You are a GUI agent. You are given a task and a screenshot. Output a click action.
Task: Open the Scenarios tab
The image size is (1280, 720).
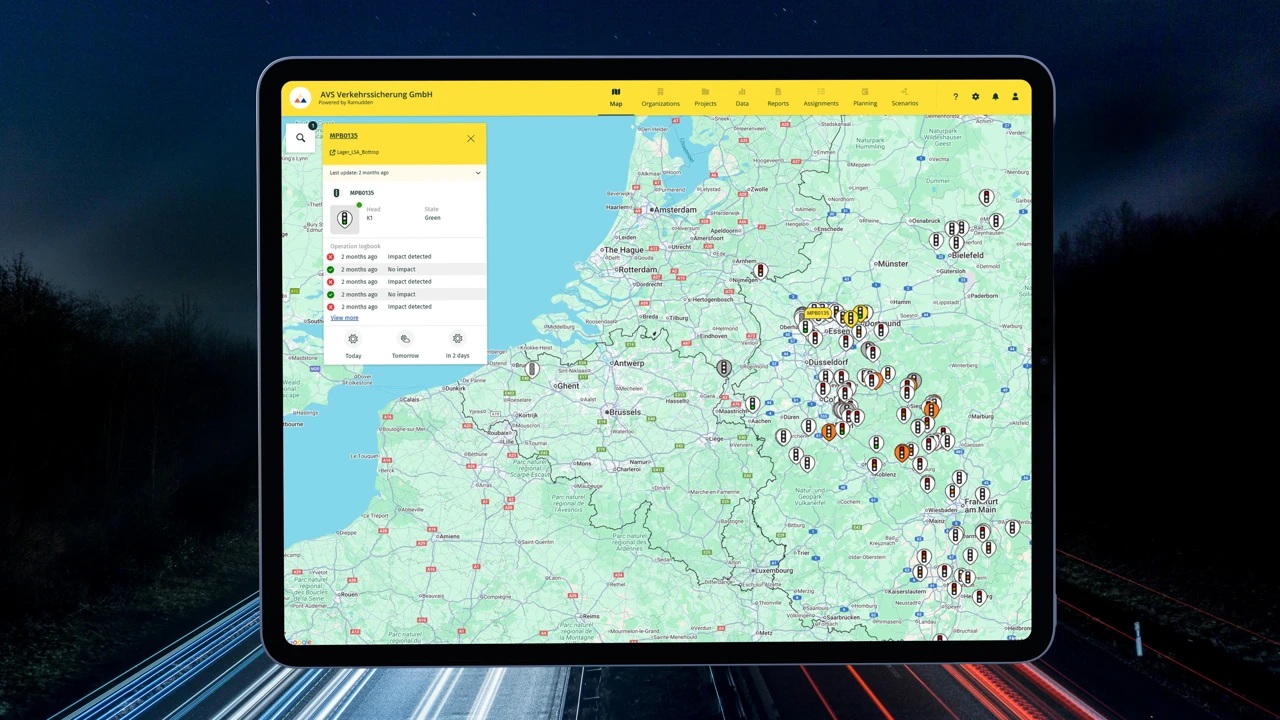point(904,97)
